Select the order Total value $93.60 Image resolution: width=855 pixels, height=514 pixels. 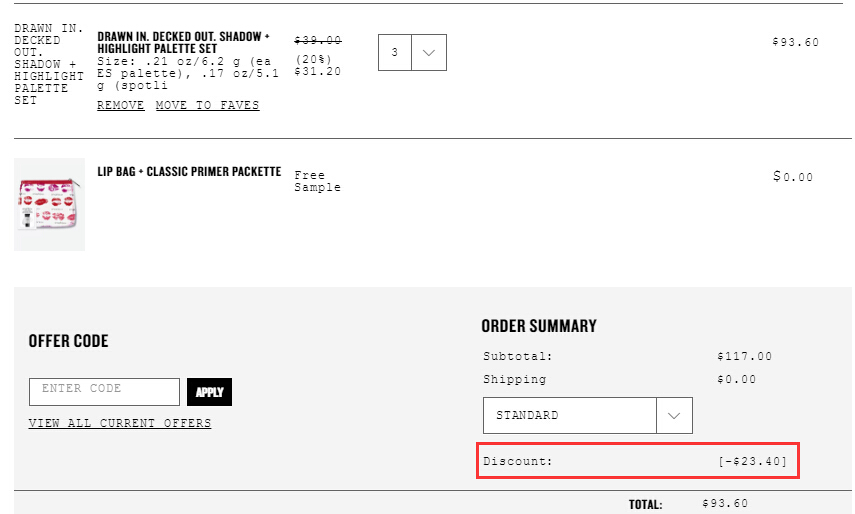[725, 504]
